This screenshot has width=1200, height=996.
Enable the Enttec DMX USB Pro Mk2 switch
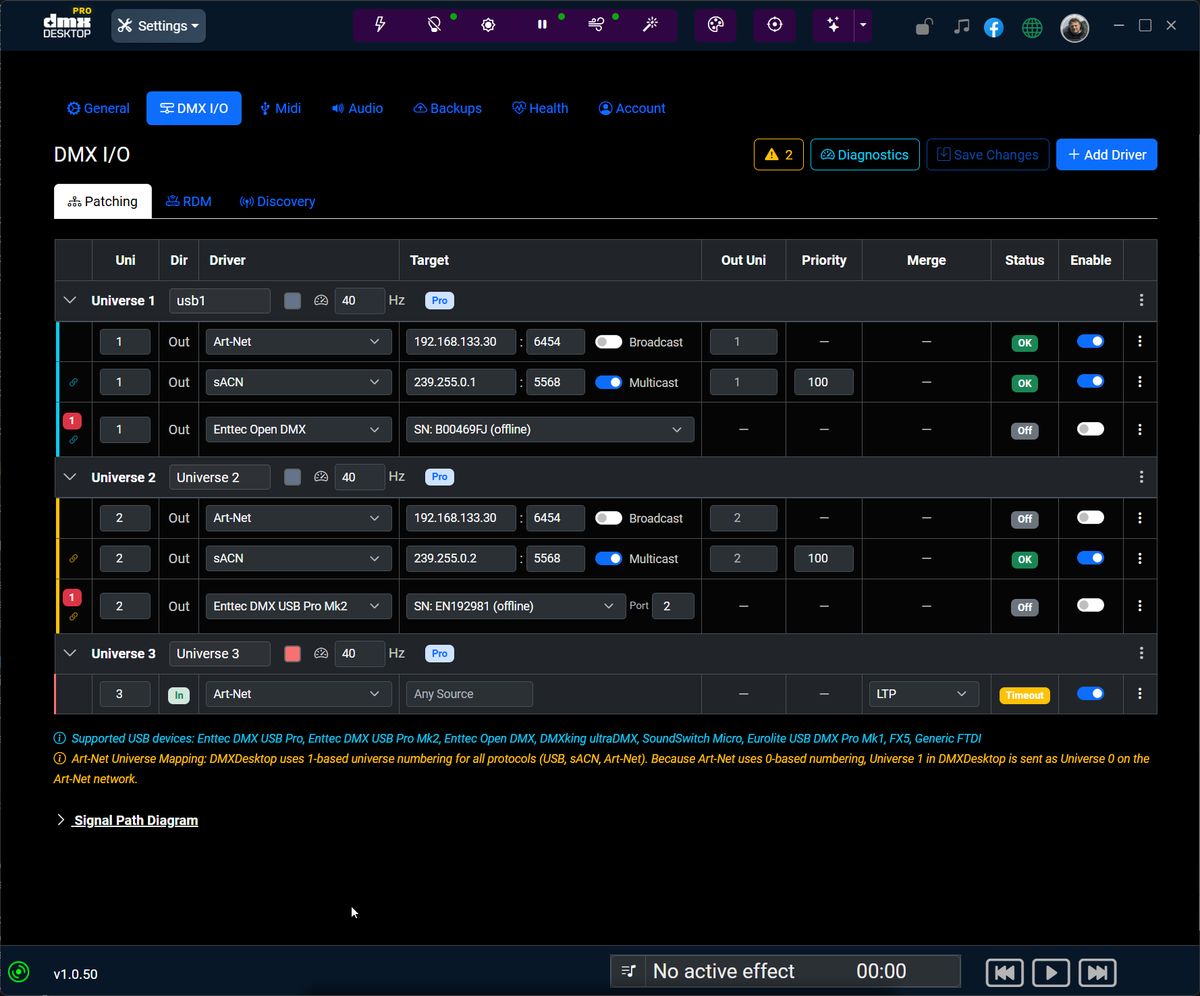coord(1090,605)
